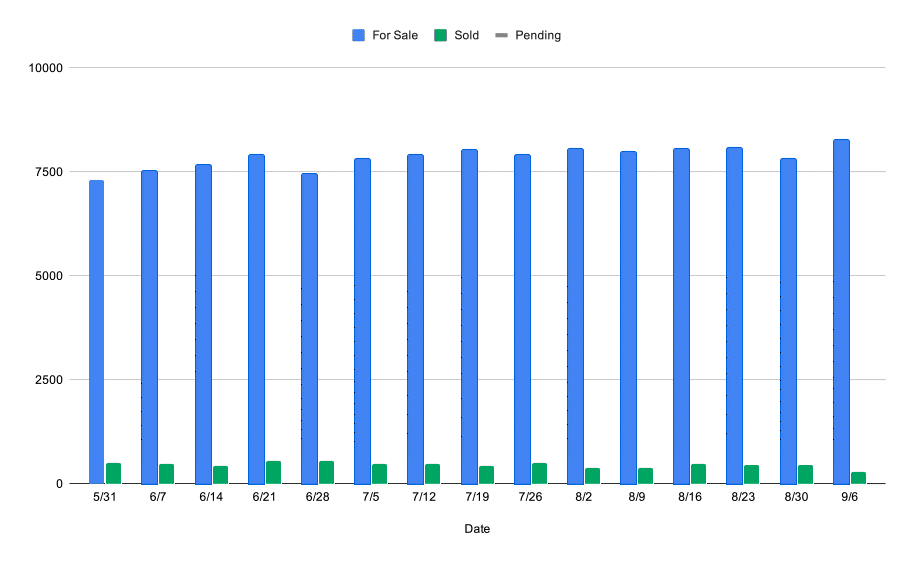Viewport: 914px width, 564px height.
Task: Select the Pending legend label
Action: click(538, 36)
